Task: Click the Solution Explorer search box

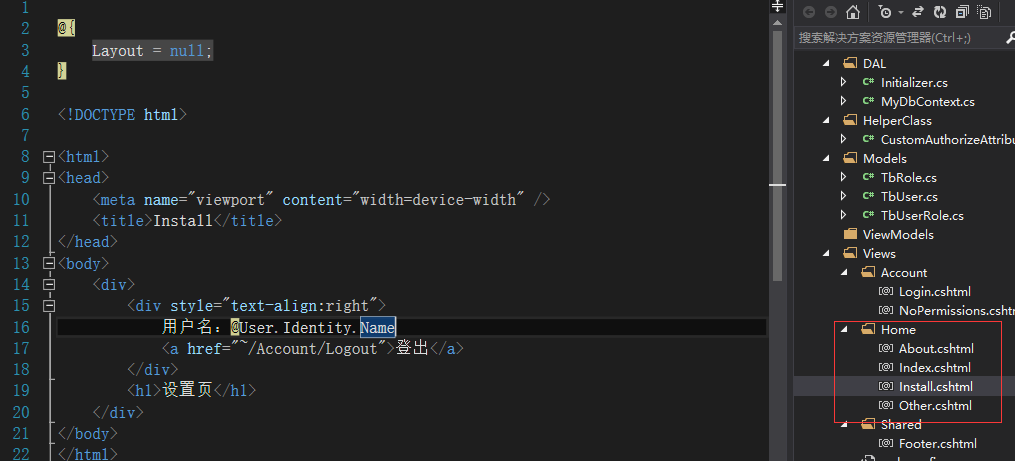Action: (900, 38)
